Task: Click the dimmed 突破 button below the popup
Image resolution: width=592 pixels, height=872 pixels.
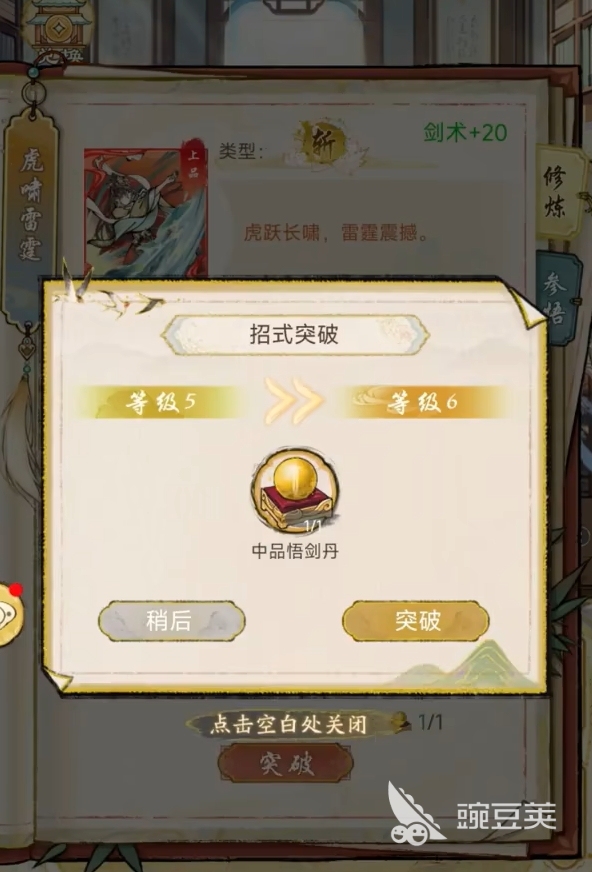Action: pos(286,765)
